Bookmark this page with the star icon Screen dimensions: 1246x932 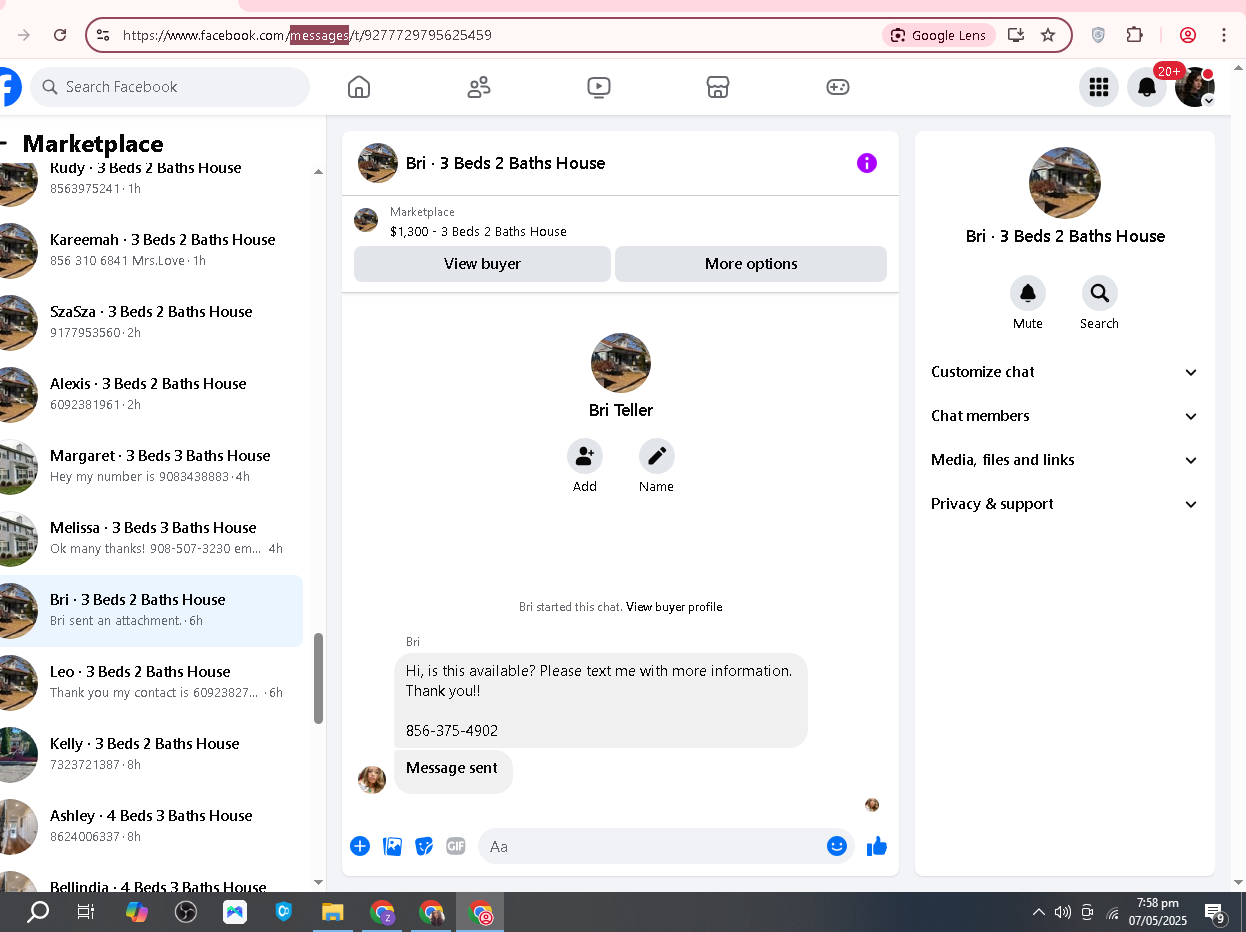tap(1048, 35)
